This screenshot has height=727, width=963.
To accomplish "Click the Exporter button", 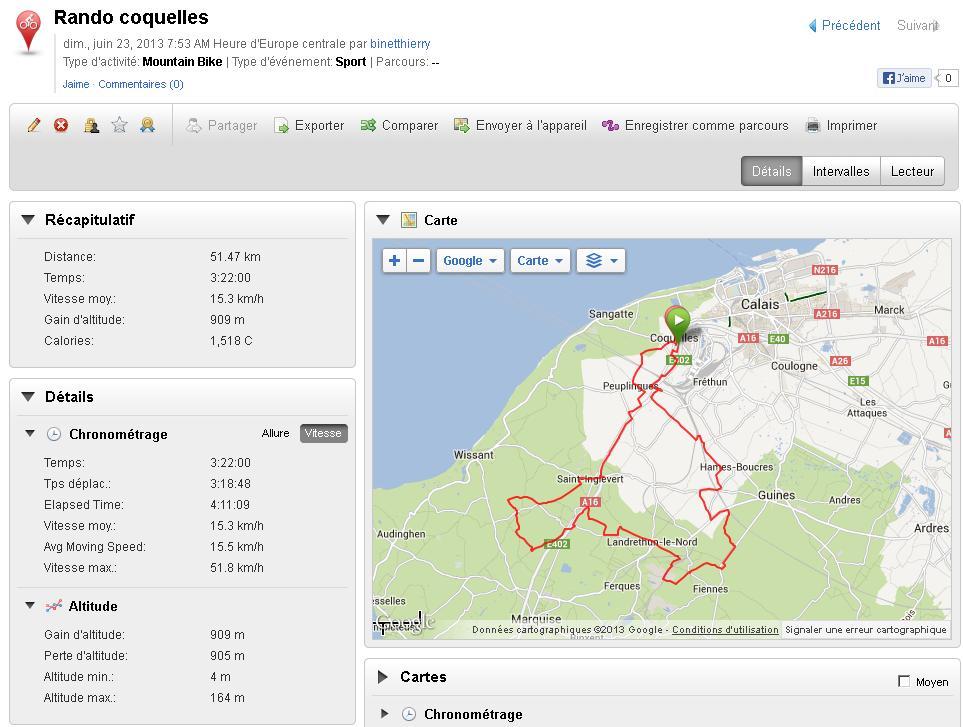I will click(x=309, y=126).
